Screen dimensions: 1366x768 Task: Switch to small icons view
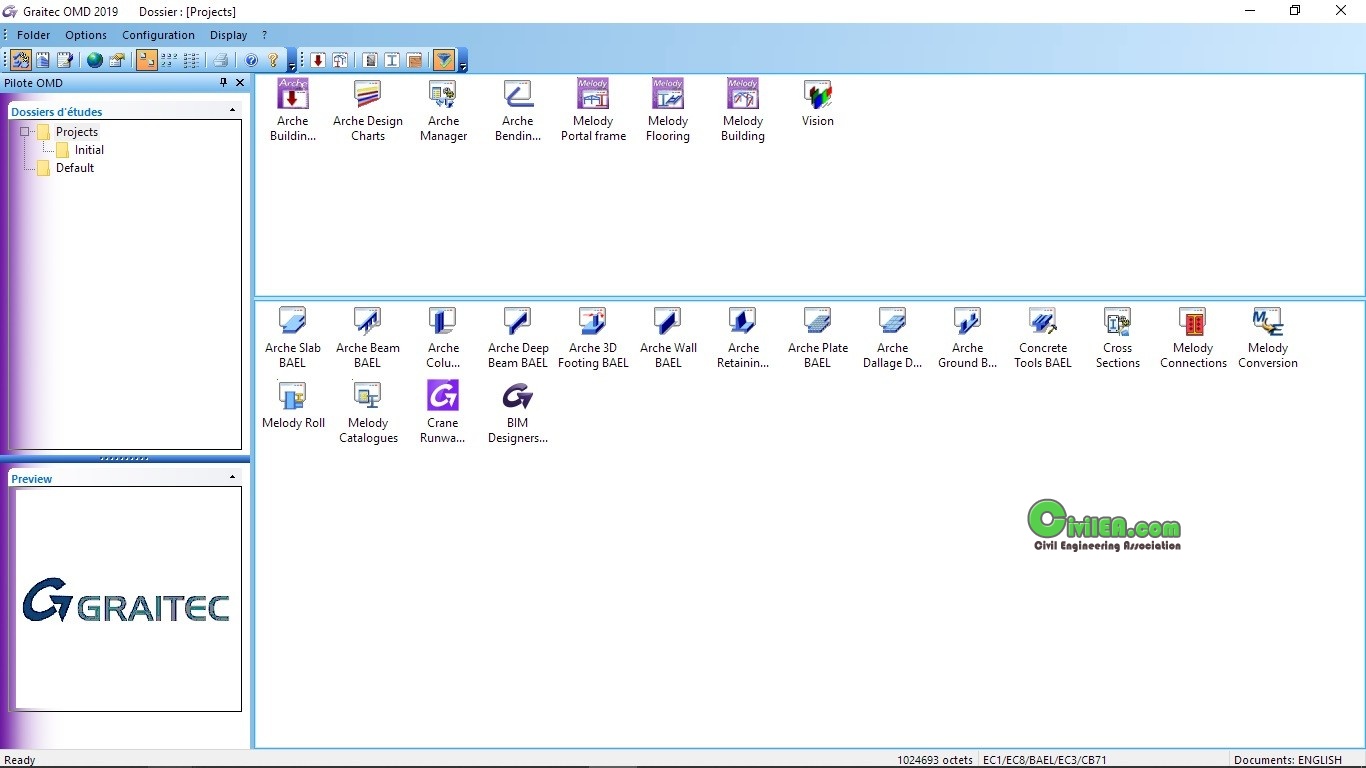tap(169, 60)
